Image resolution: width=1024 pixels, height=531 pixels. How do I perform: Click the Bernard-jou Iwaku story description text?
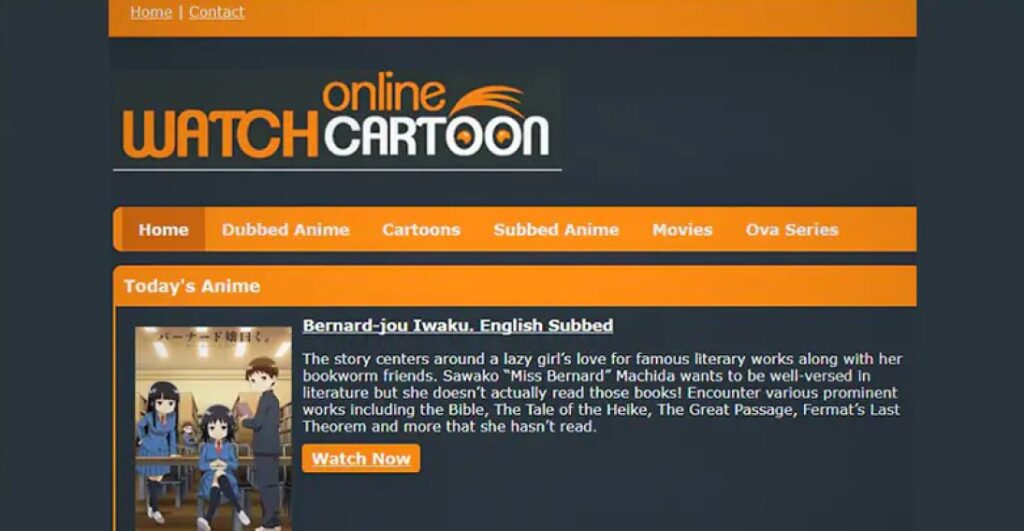pyautogui.click(x=601, y=393)
